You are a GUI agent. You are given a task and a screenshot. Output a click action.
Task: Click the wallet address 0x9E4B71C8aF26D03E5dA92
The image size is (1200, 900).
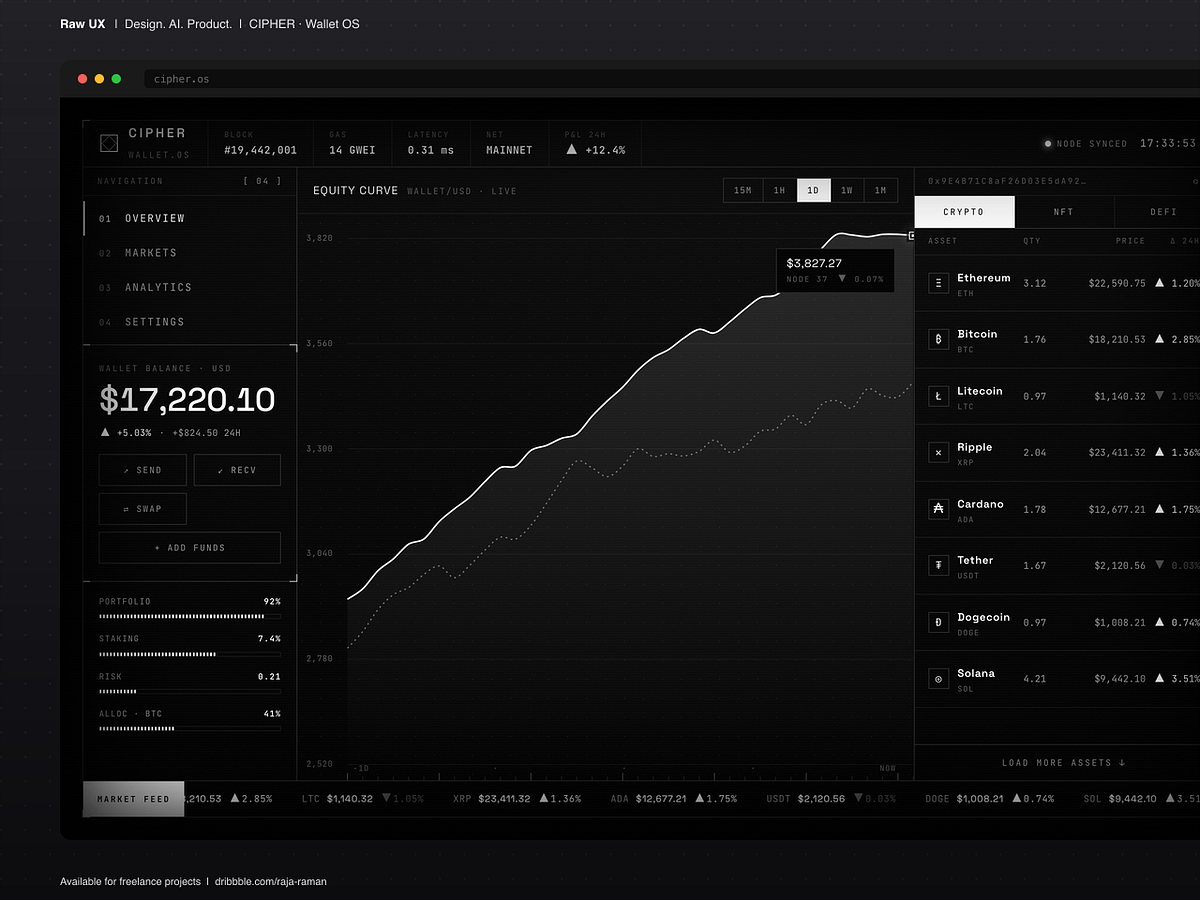(1006, 182)
